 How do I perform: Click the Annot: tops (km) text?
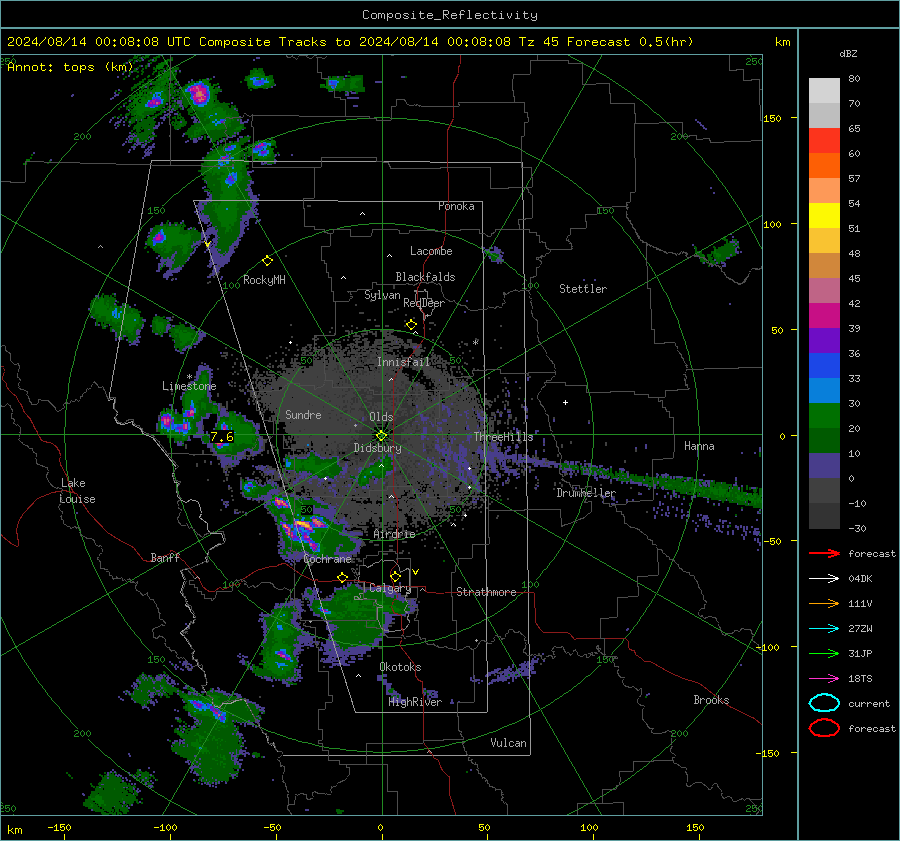(70, 67)
